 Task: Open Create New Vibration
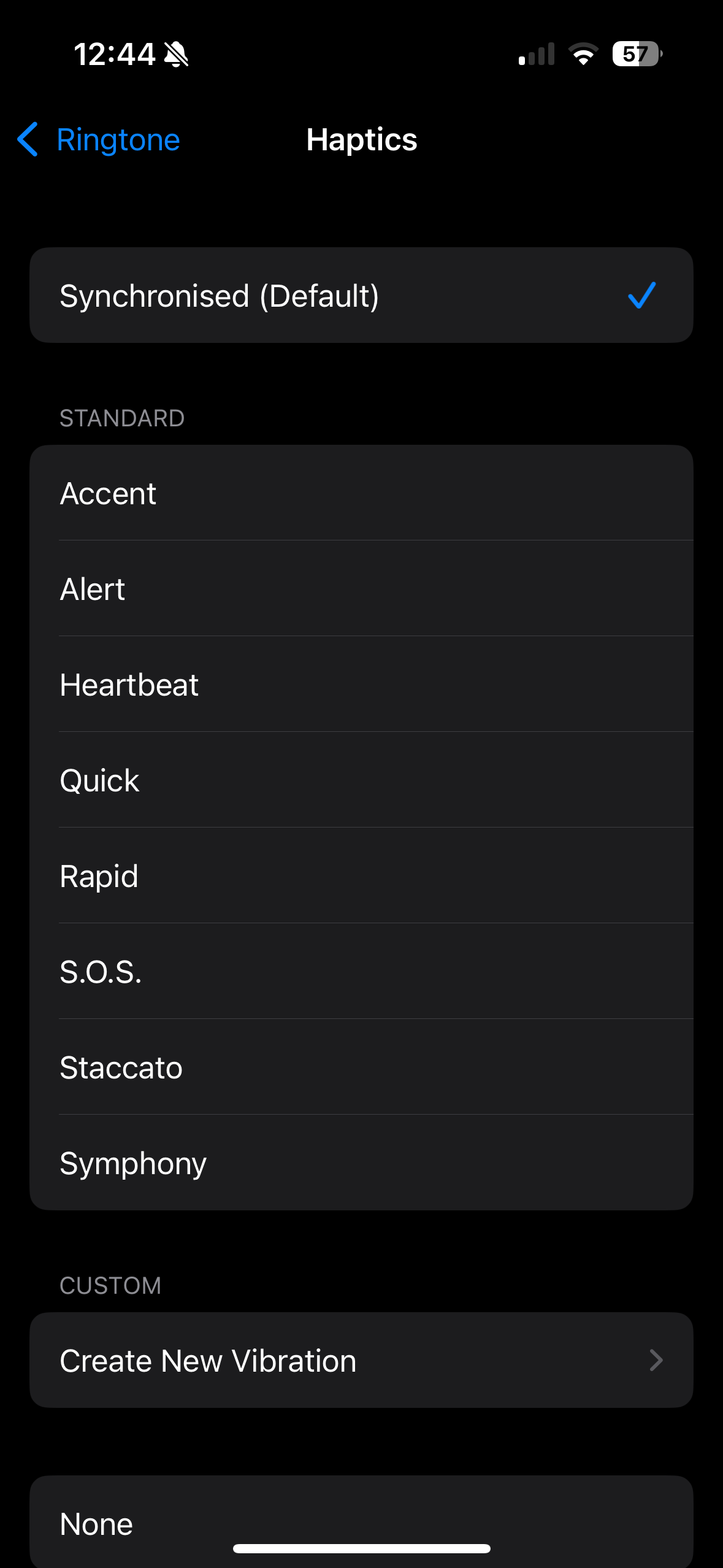(x=208, y=1360)
